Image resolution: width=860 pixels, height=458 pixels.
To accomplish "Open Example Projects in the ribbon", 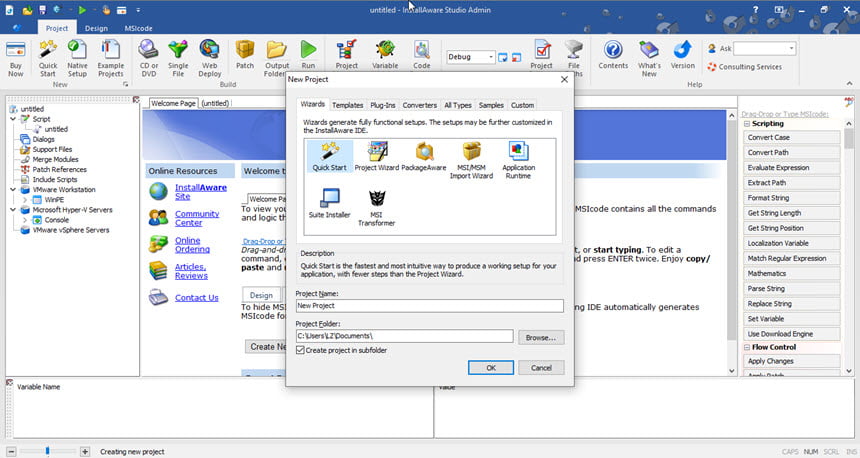I will click(111, 58).
